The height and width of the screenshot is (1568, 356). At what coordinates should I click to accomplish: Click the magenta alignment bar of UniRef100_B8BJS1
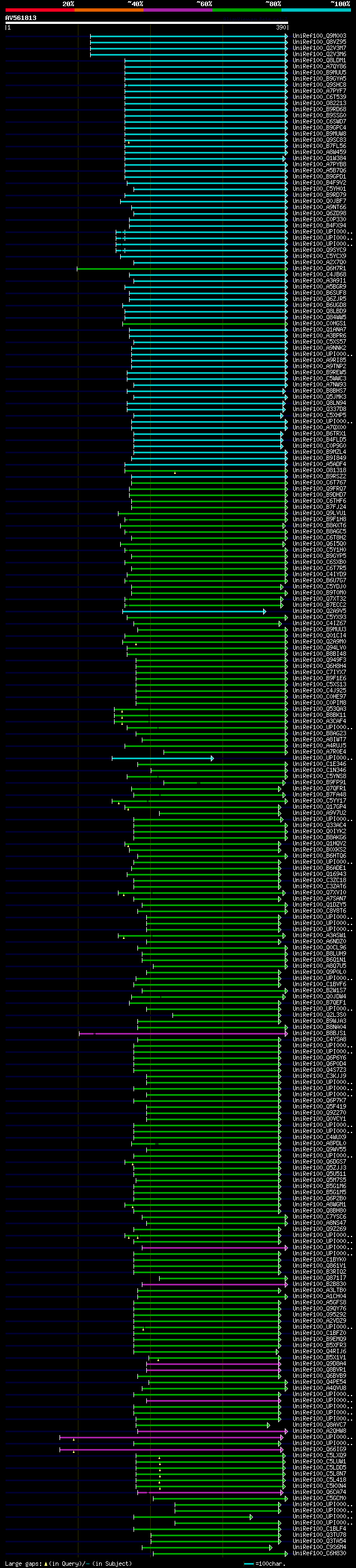pos(183,1033)
